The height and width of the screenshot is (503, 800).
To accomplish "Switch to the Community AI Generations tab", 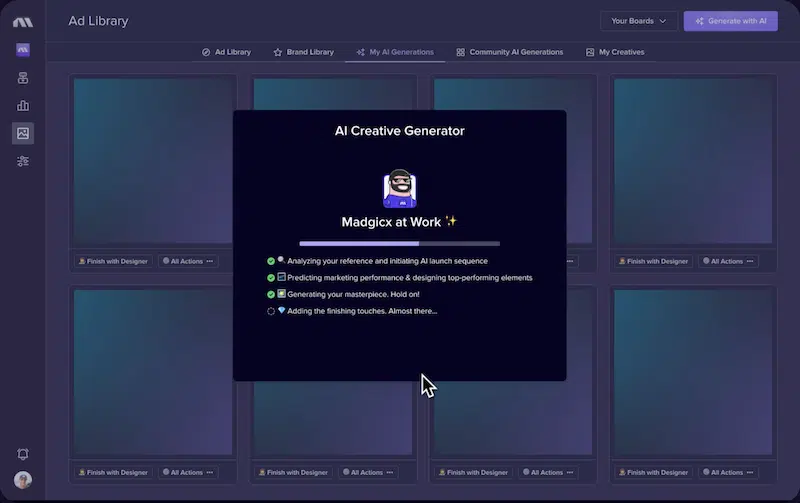I will [x=510, y=52].
